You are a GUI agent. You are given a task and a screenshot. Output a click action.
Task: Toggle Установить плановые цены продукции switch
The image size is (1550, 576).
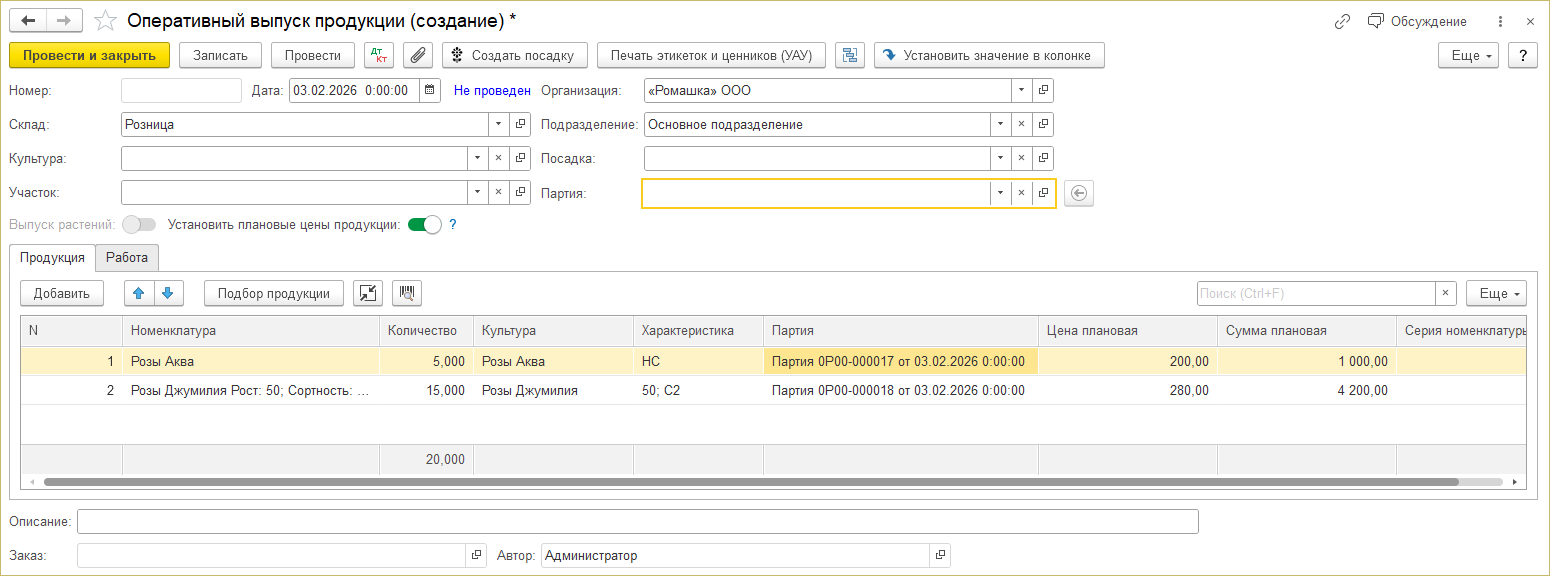pyautogui.click(x=424, y=225)
